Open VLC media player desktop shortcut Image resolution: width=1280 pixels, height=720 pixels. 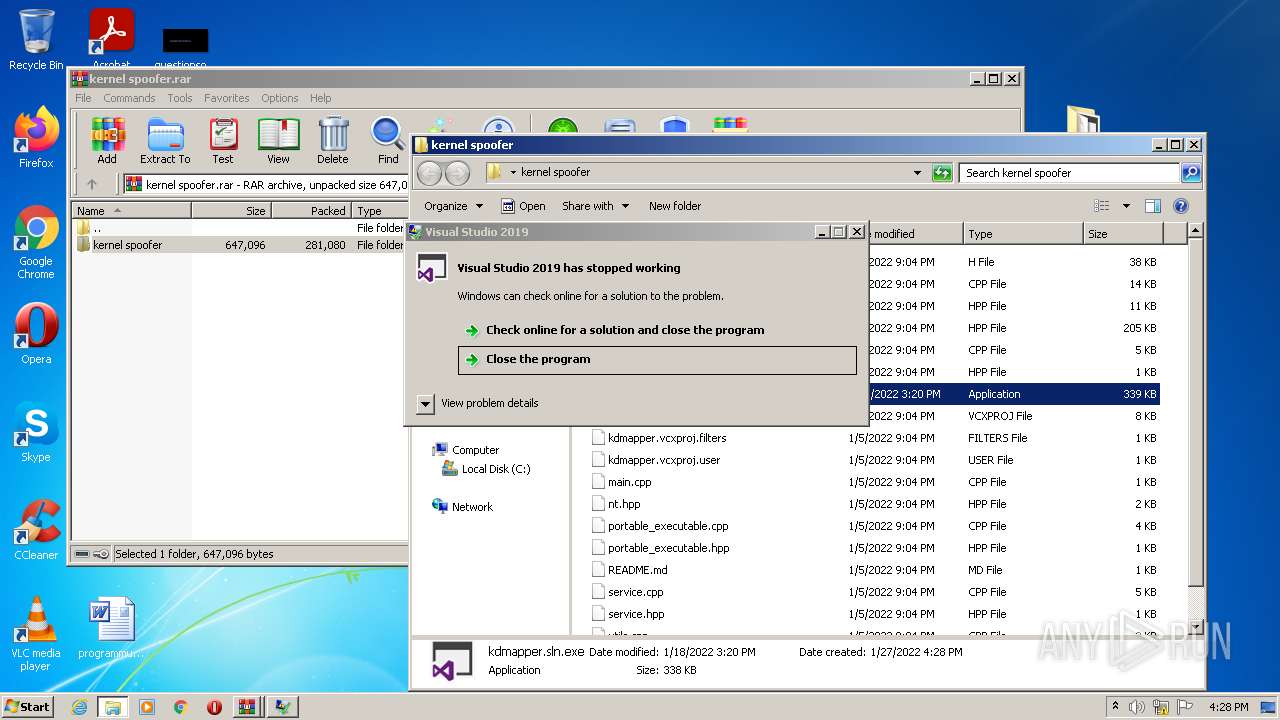[x=36, y=634]
